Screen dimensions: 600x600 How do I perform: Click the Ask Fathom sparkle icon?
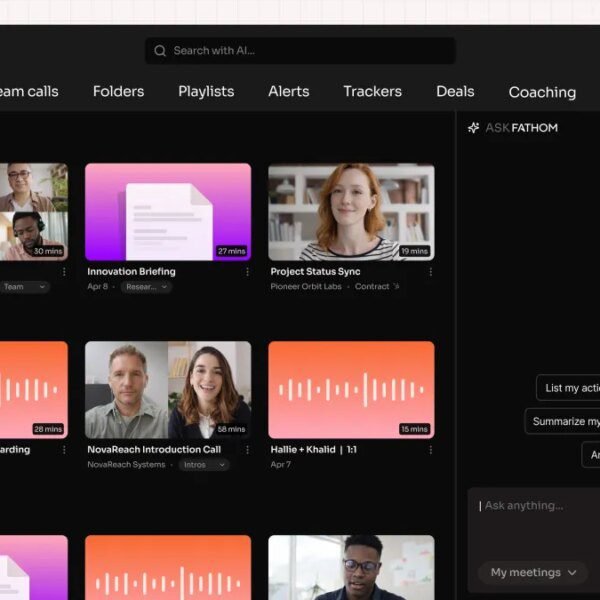point(474,128)
